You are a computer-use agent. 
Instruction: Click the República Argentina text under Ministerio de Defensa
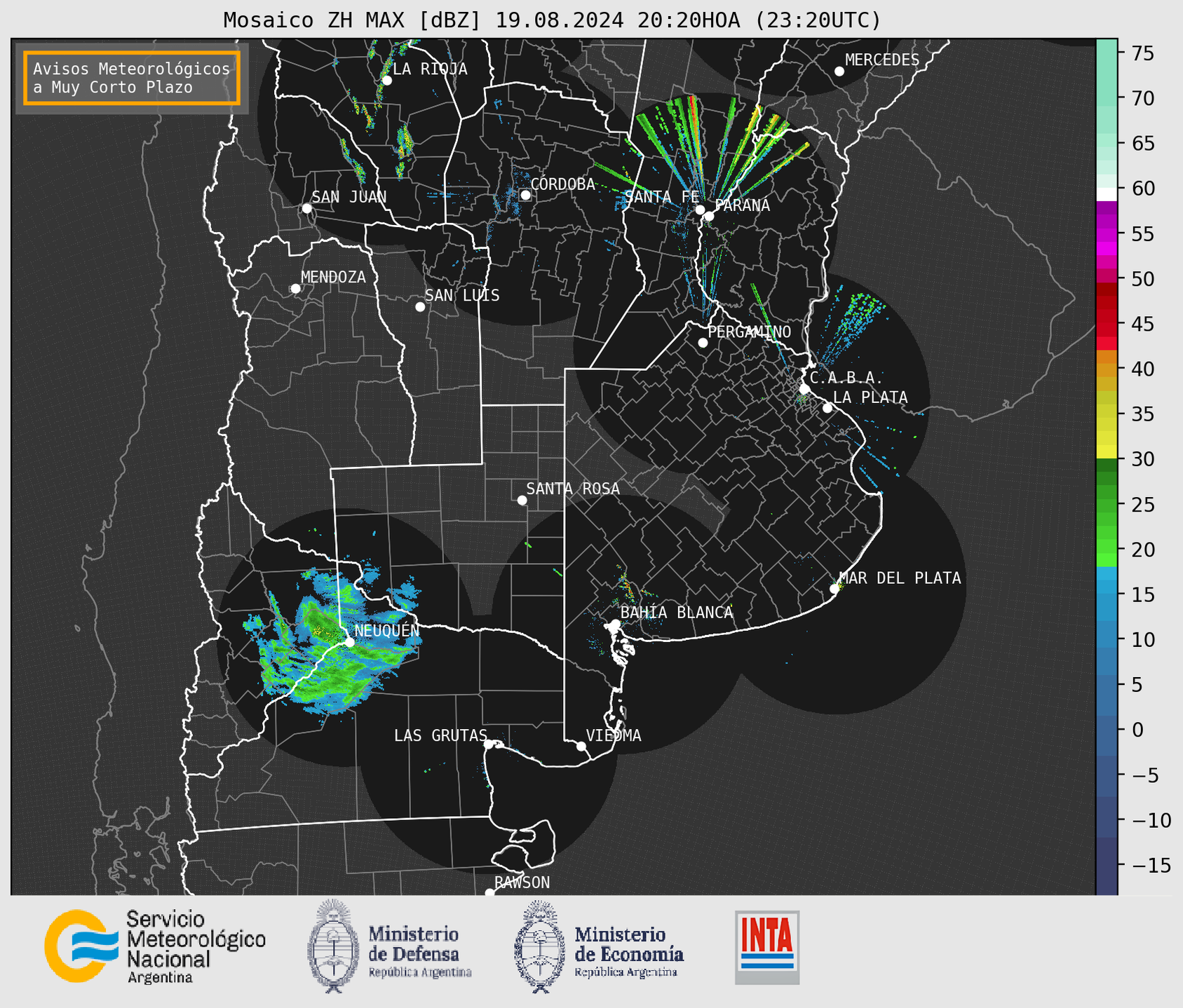[420, 972]
